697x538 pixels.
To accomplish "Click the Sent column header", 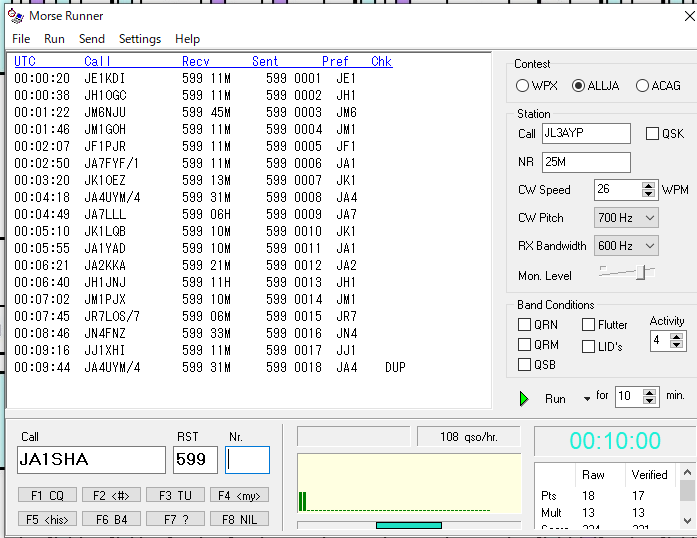I will [x=265, y=61].
